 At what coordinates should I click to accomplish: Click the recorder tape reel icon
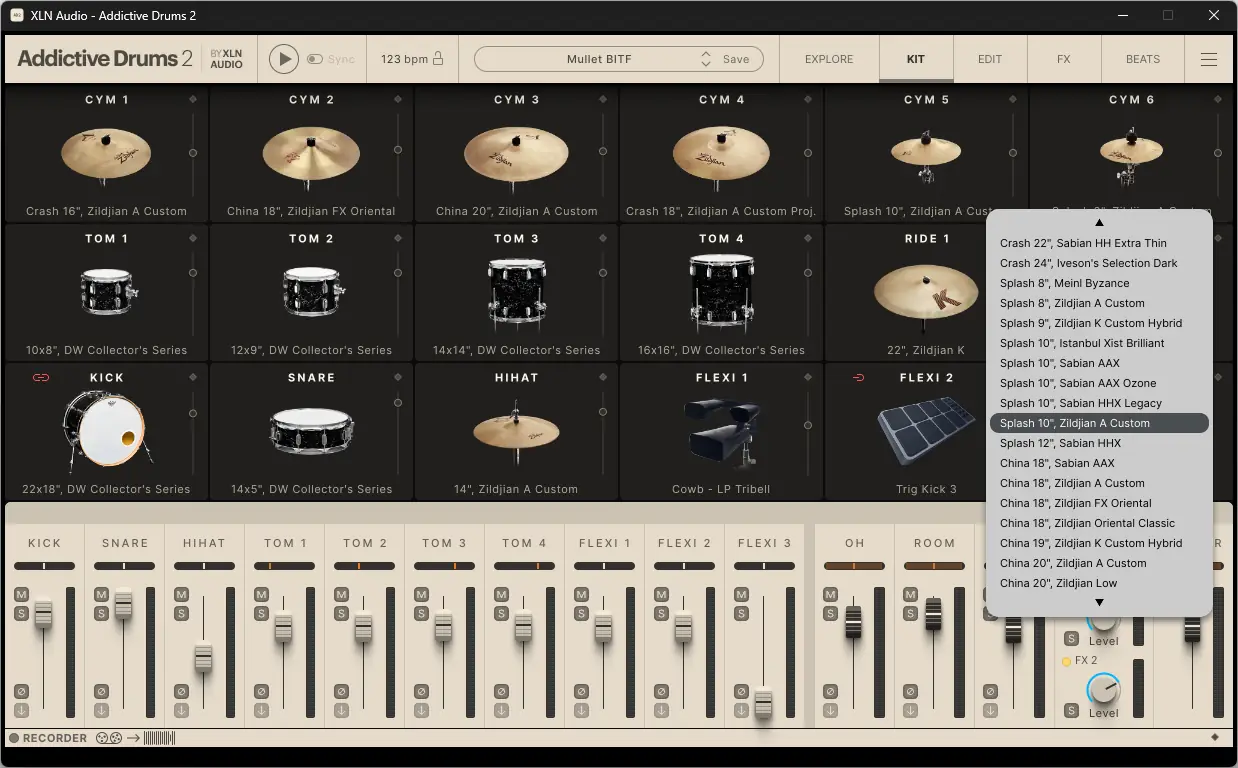click(x=109, y=738)
